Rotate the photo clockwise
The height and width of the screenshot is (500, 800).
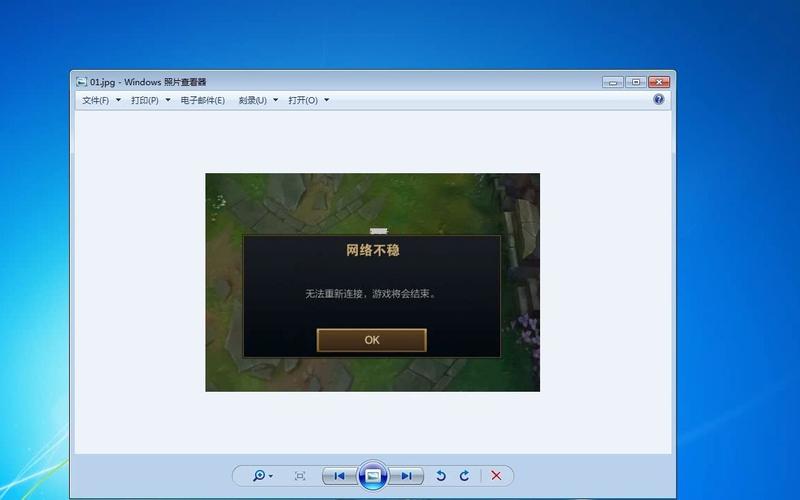click(x=464, y=476)
